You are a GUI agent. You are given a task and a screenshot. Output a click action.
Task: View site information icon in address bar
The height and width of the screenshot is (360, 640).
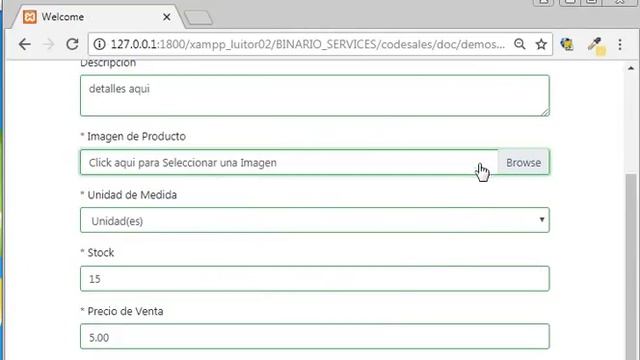point(99,44)
